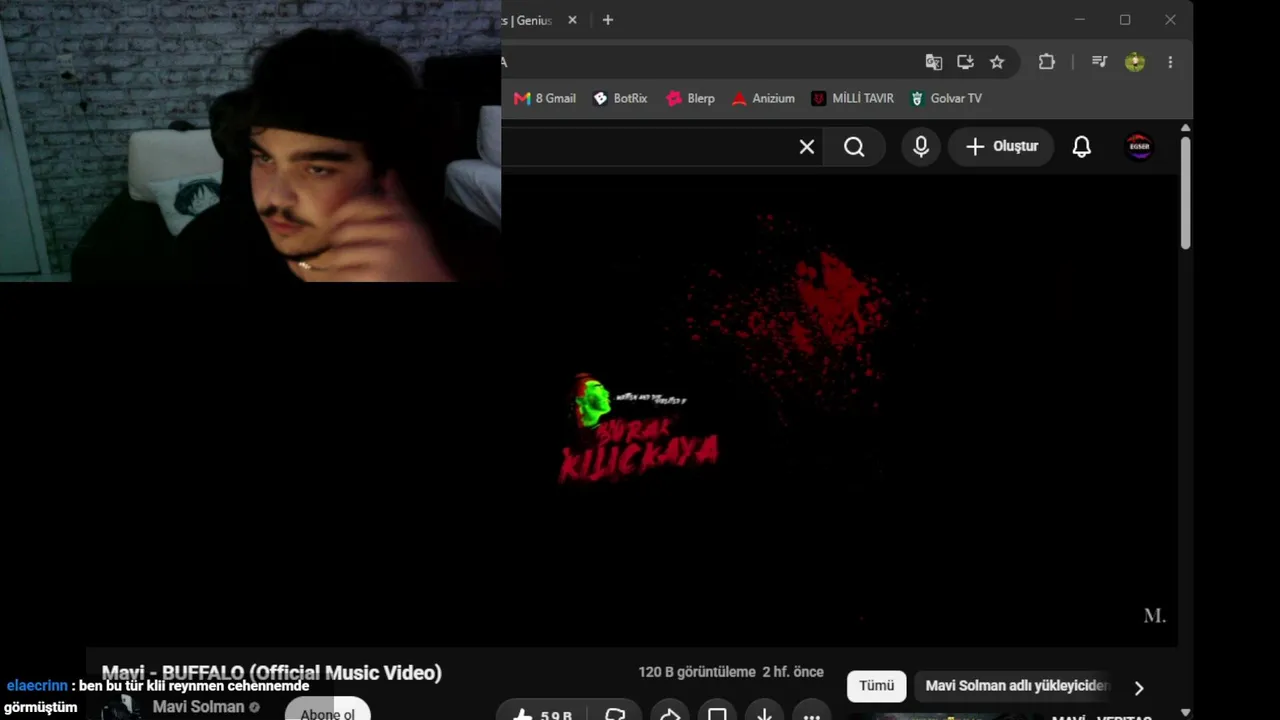Open YouTube notifications bell
The image size is (1280, 720).
pos(1082,147)
